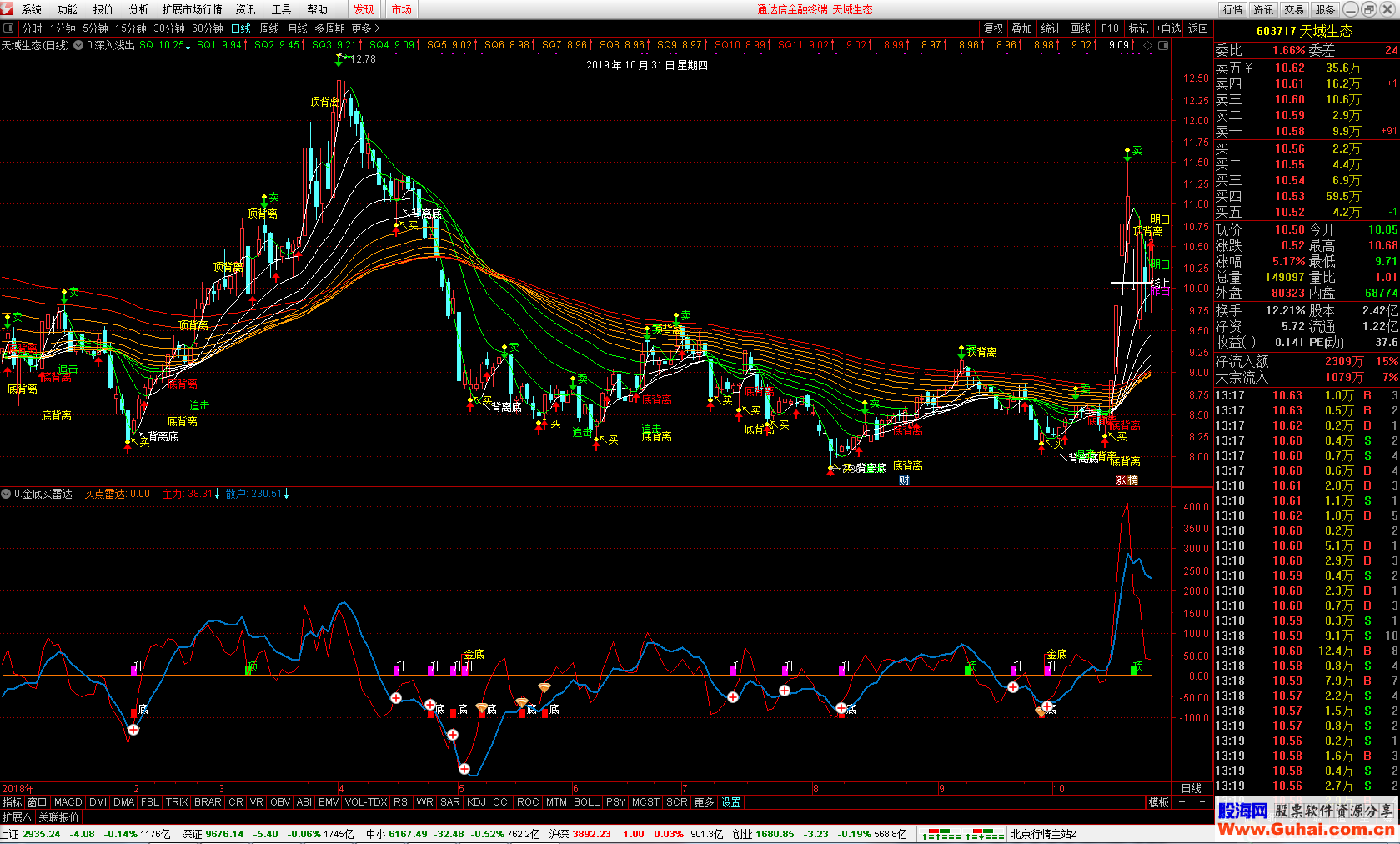Viewport: 1400px width, 844px height.
Task: Open the 交易 trading button
Action: [x=1294, y=9]
